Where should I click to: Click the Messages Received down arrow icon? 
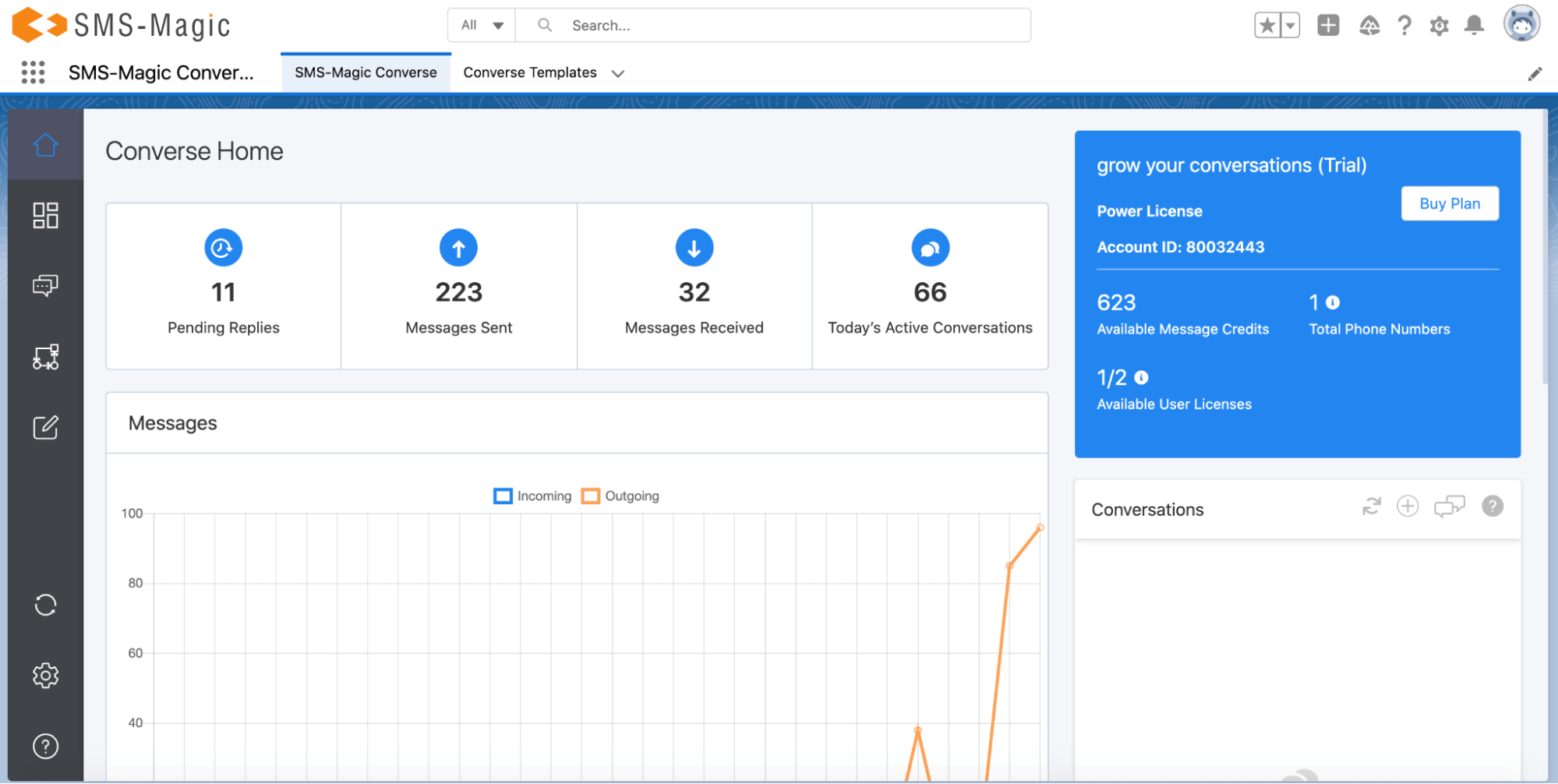click(x=694, y=248)
